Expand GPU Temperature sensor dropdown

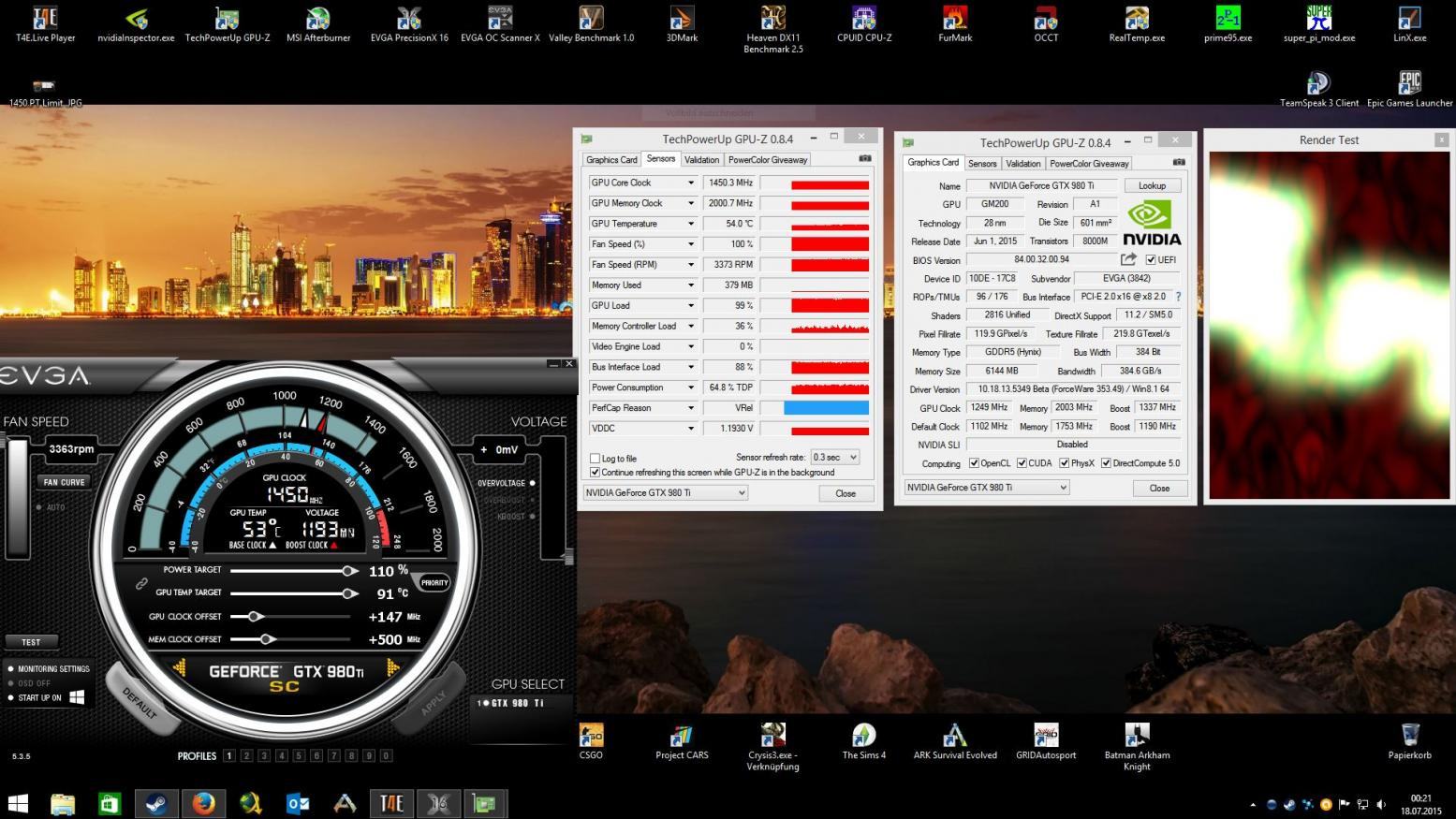(x=691, y=224)
